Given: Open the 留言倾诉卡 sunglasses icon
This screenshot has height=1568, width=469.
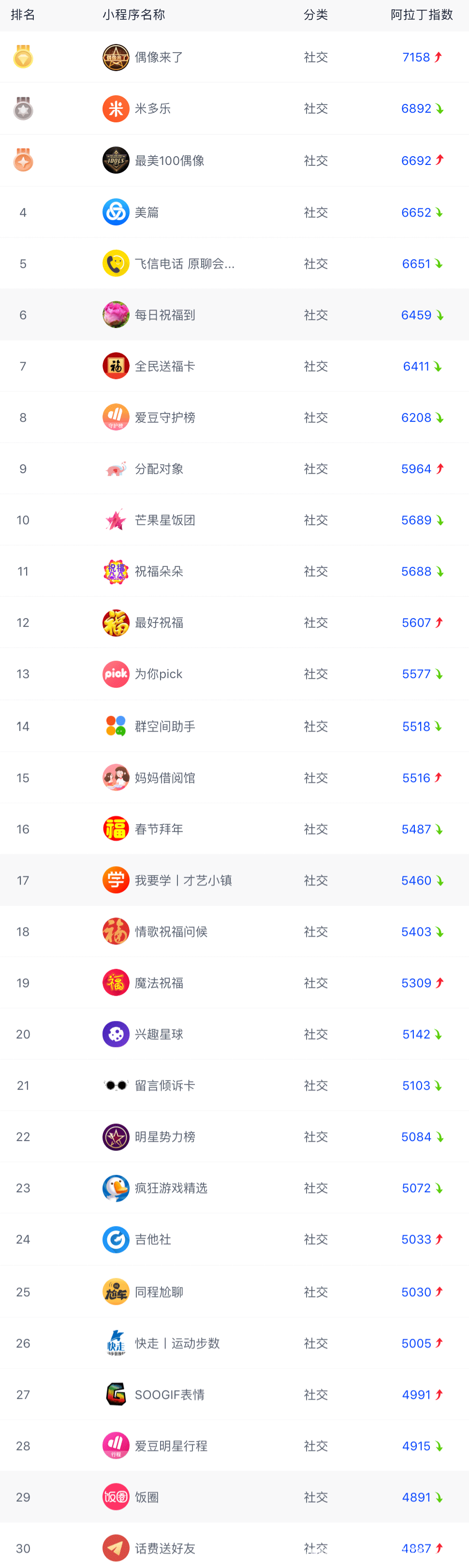Looking at the screenshot, I should (x=116, y=1085).
